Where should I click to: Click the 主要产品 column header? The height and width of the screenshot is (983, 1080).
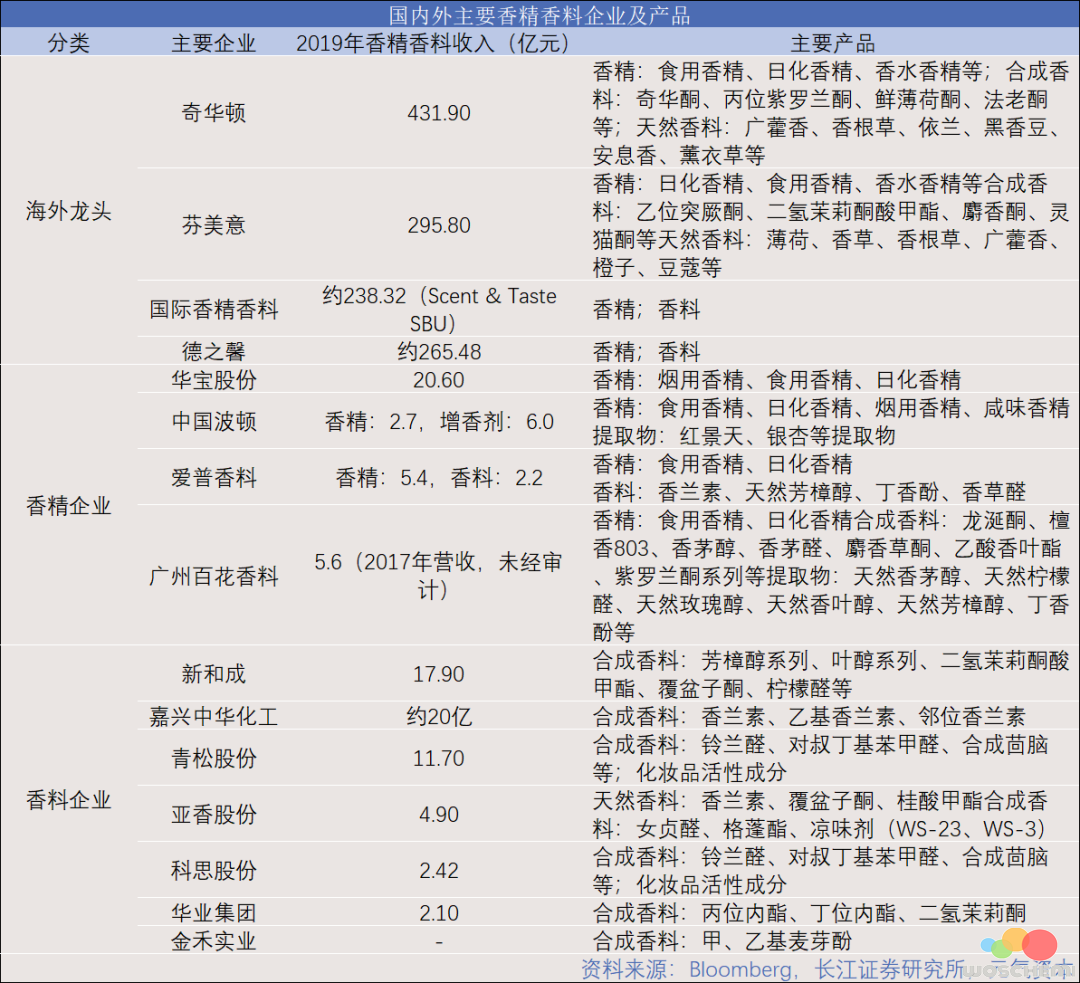[833, 43]
